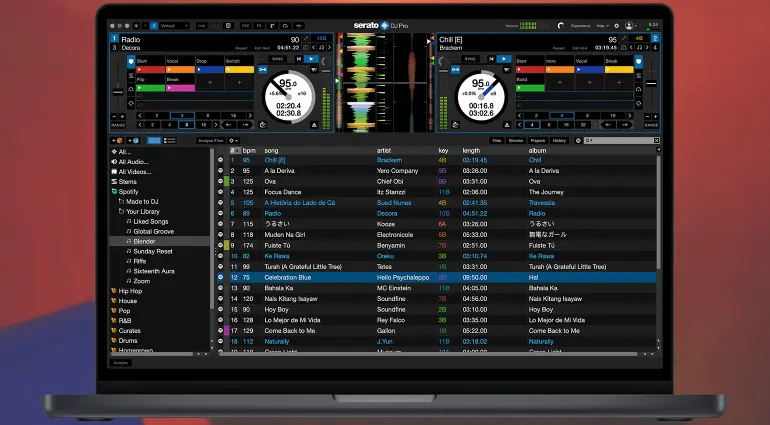The width and height of the screenshot is (770, 425).
Task: Click the Hip Hop crate icon
Action: click(x=114, y=290)
